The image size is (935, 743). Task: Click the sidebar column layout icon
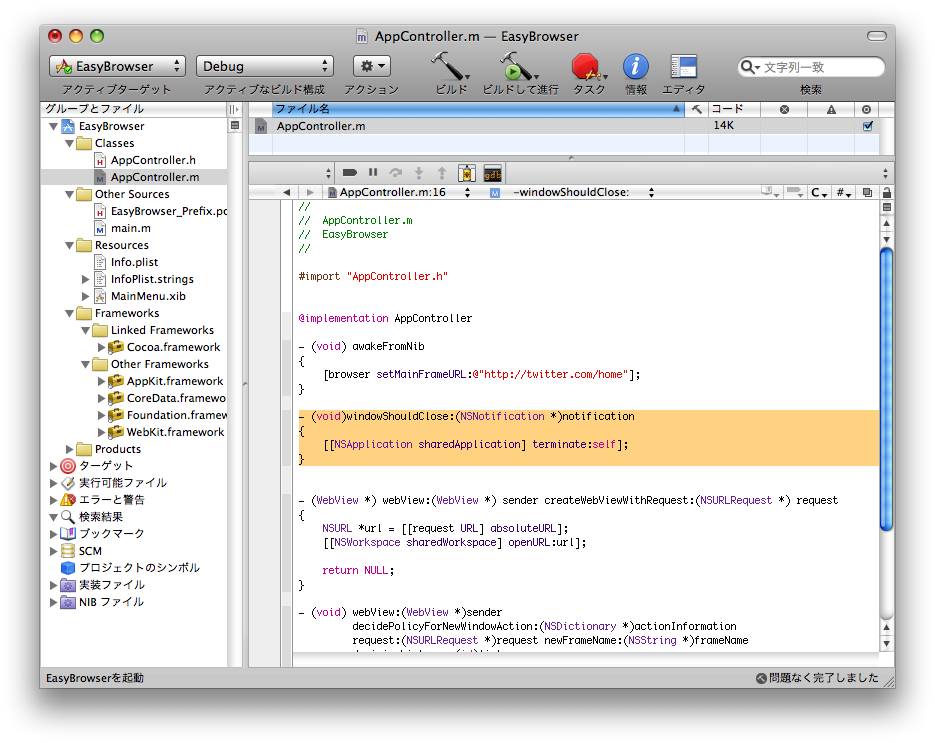234,109
